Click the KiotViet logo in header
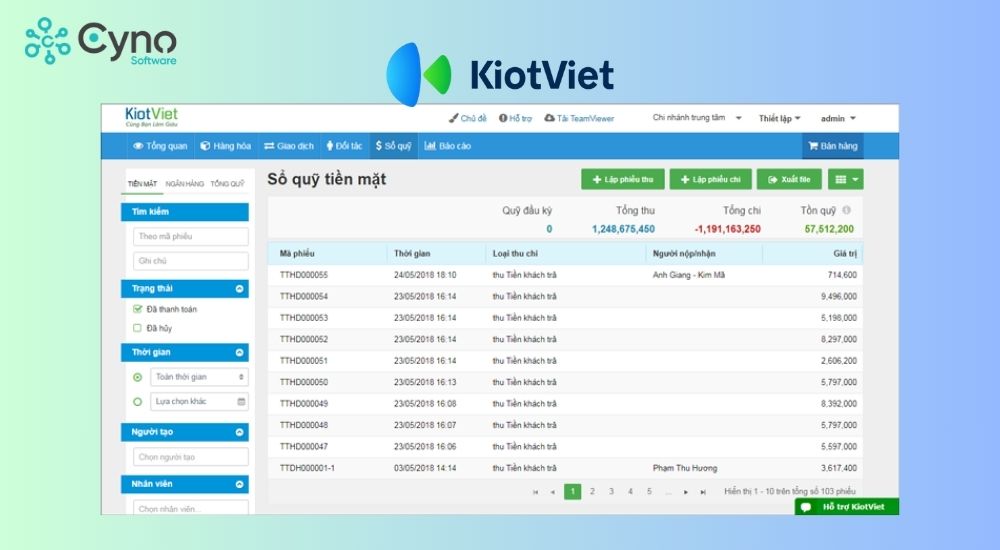Image resolution: width=1000 pixels, height=550 pixels. (151, 117)
